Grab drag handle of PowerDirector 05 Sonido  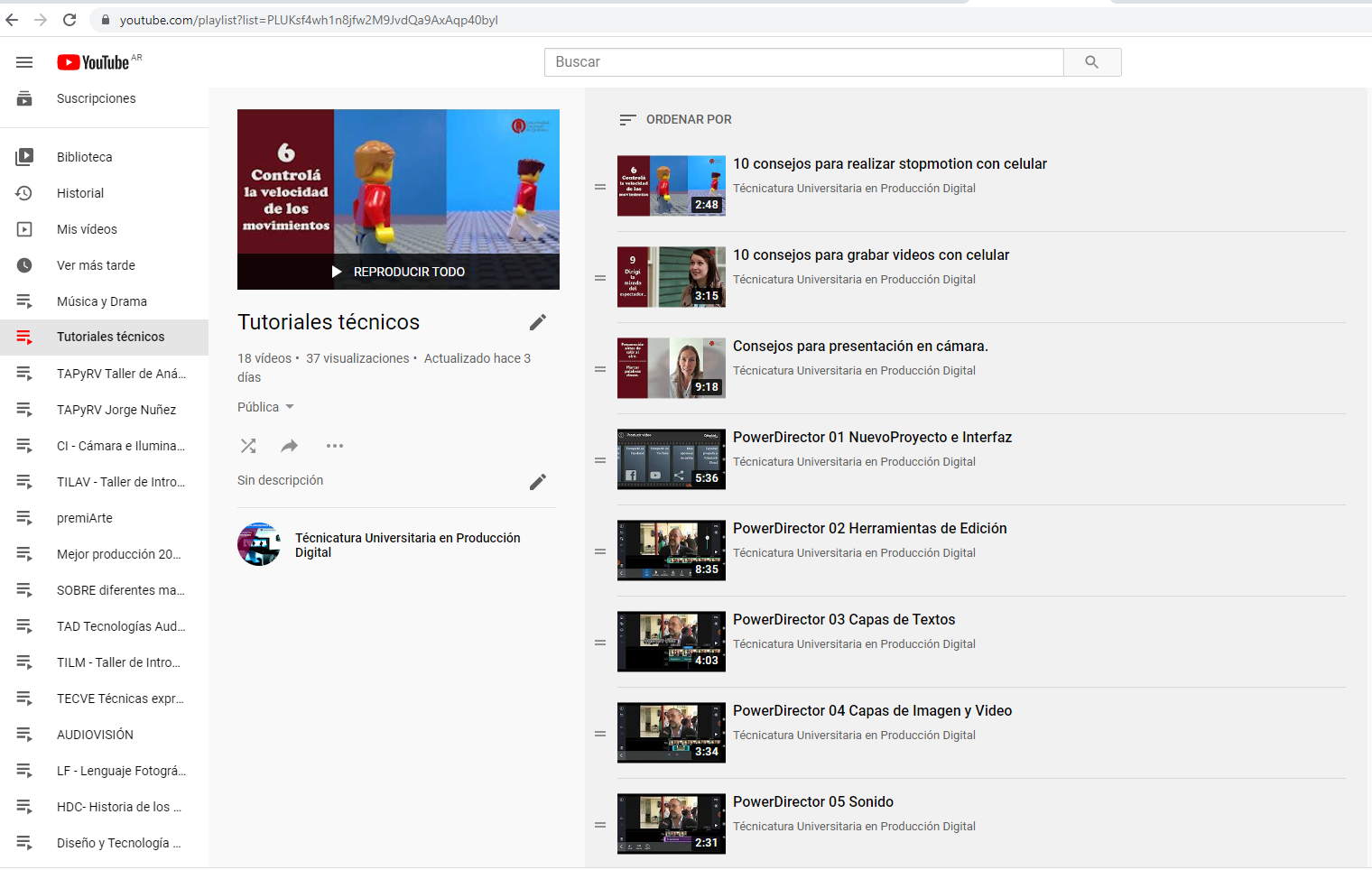click(x=600, y=825)
